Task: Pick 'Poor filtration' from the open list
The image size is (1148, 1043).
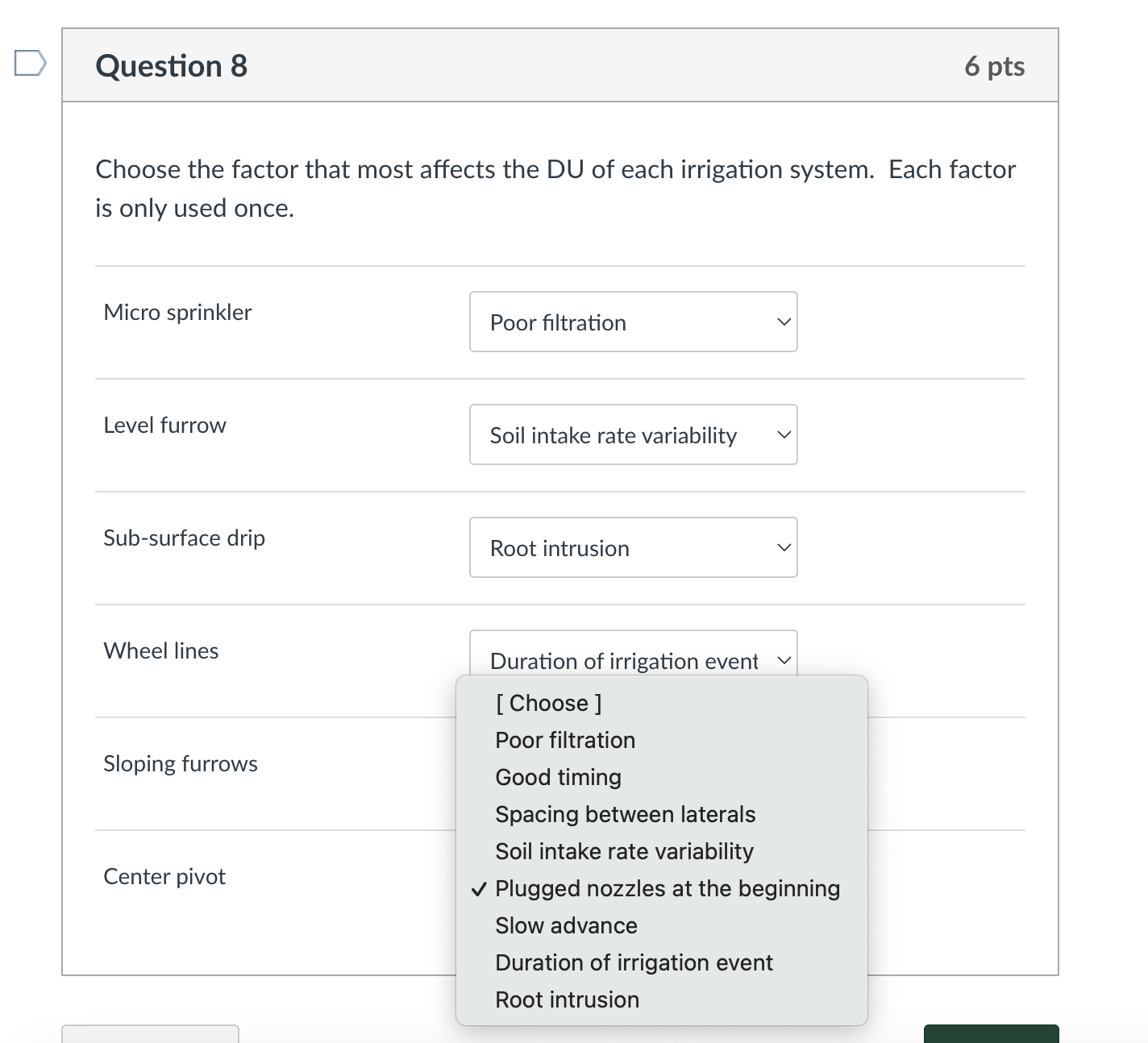Action: tap(565, 740)
